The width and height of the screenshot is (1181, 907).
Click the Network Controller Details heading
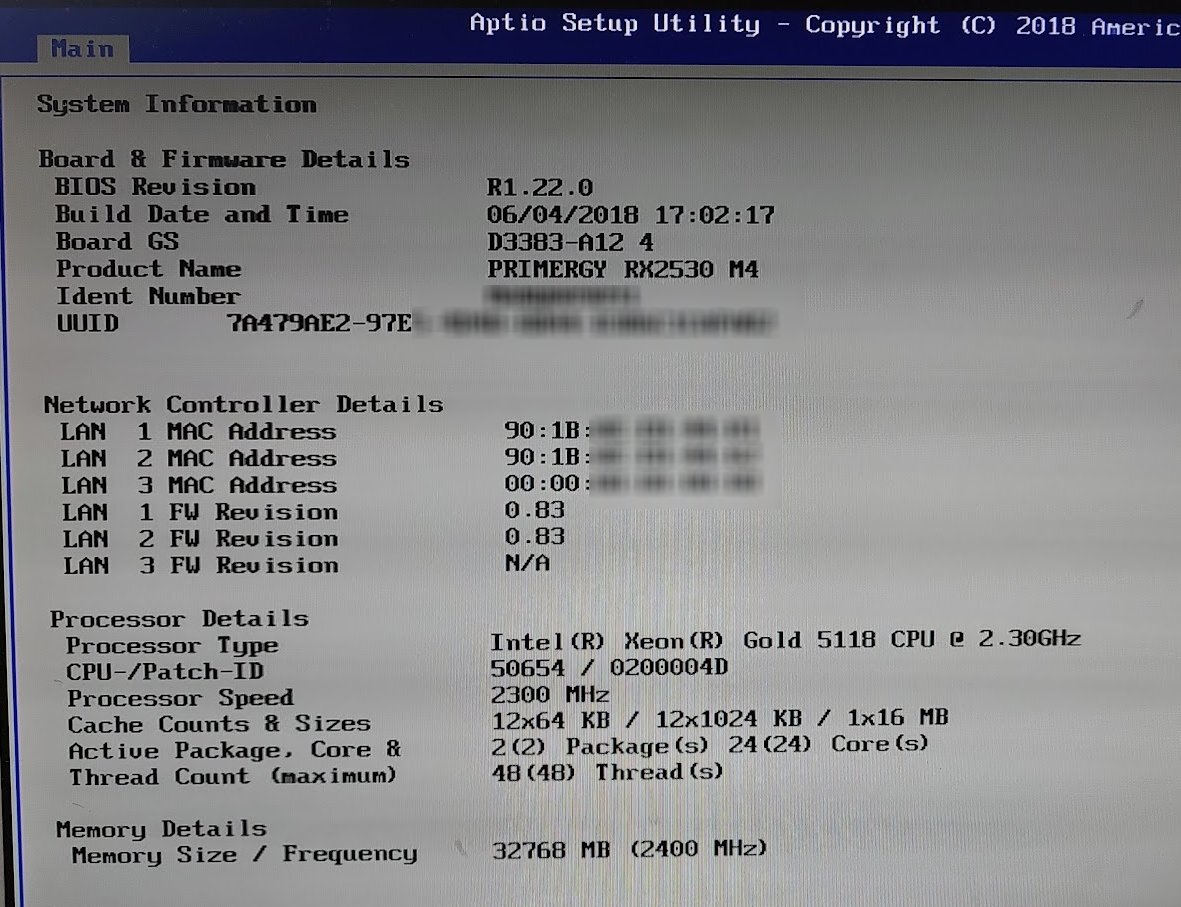244,405
